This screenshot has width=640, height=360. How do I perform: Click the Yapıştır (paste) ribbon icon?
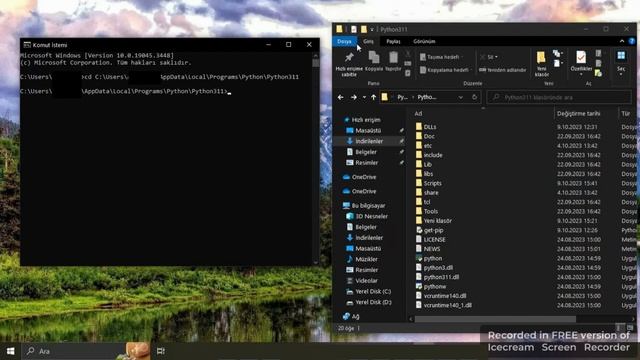tap(393, 61)
